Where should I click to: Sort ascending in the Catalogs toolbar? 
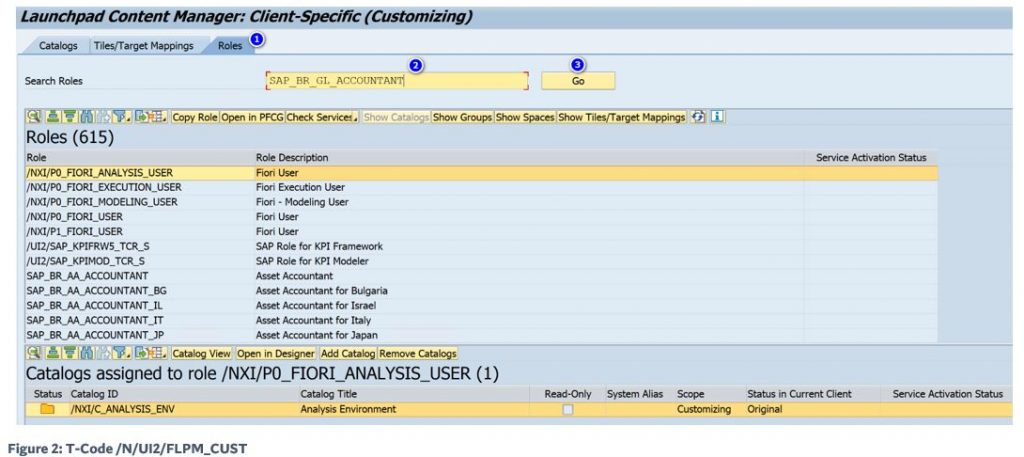point(53,353)
